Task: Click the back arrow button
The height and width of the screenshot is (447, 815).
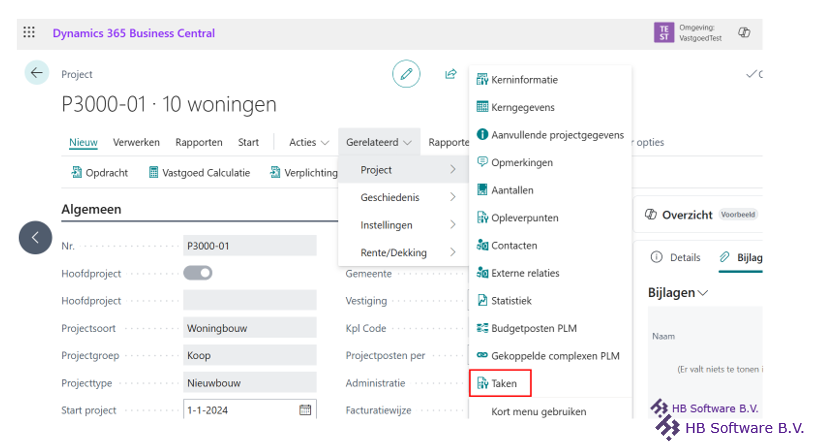Action: (37, 72)
